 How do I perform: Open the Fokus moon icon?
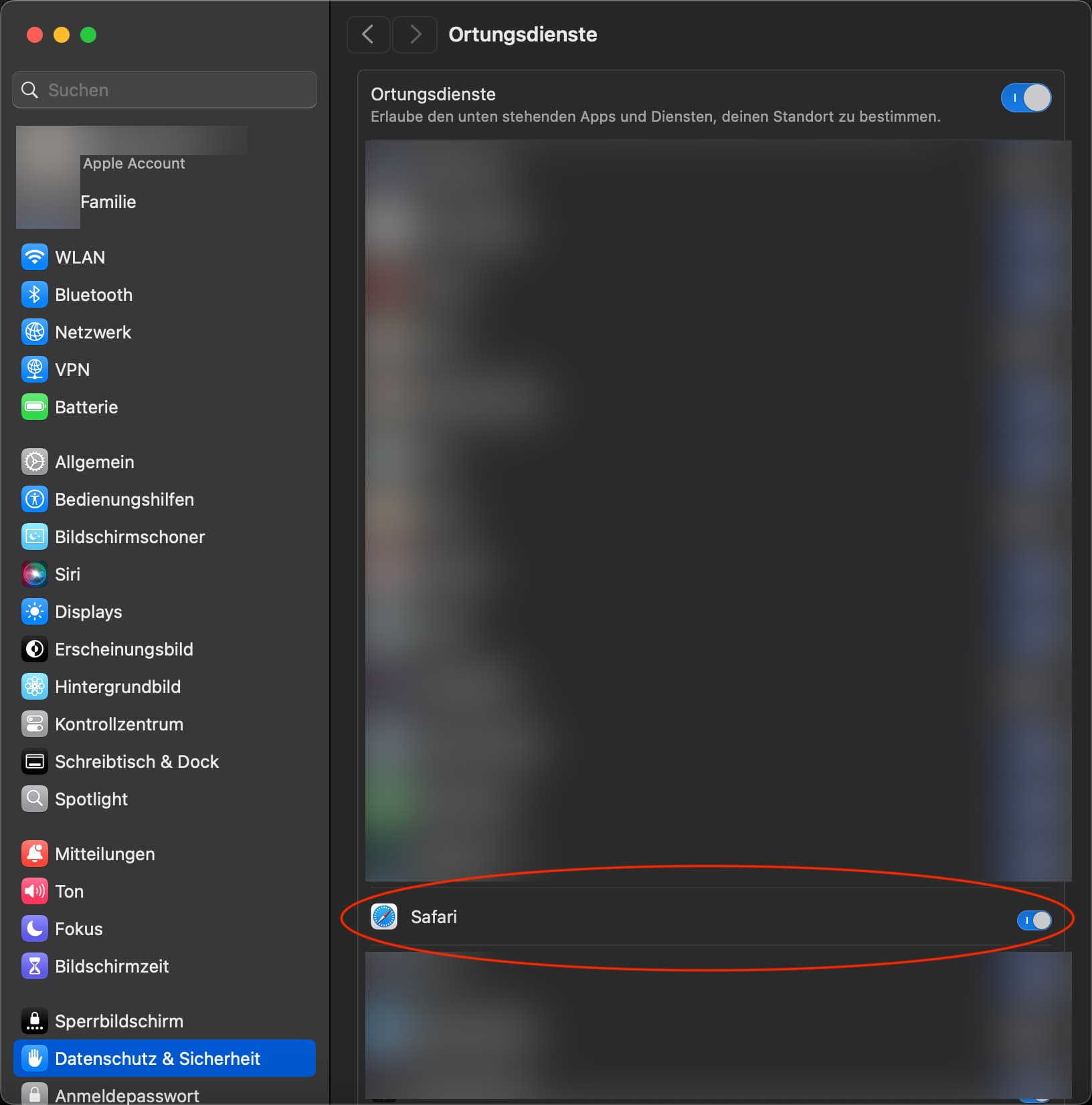35,928
